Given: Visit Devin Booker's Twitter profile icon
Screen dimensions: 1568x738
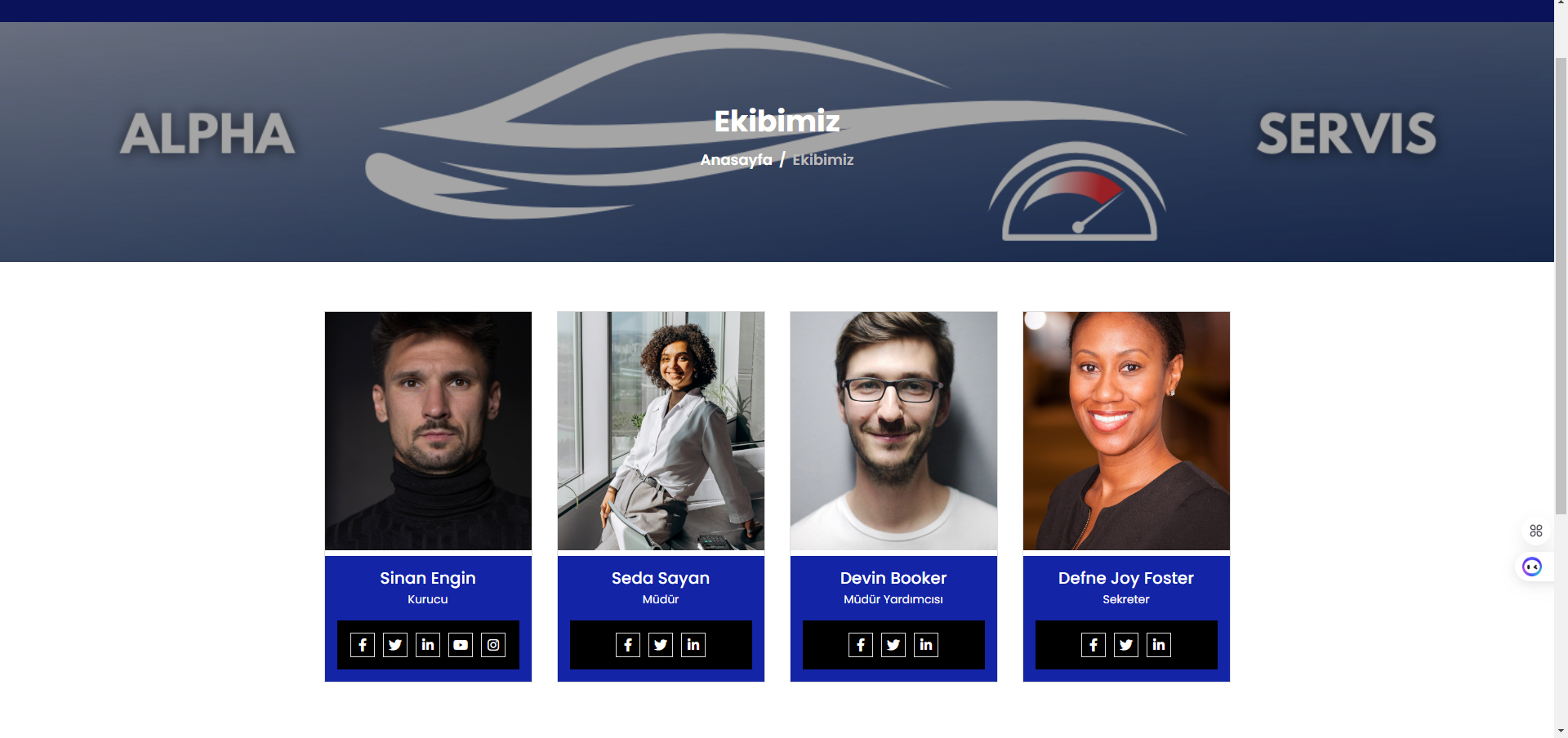Looking at the screenshot, I should tap(893, 645).
